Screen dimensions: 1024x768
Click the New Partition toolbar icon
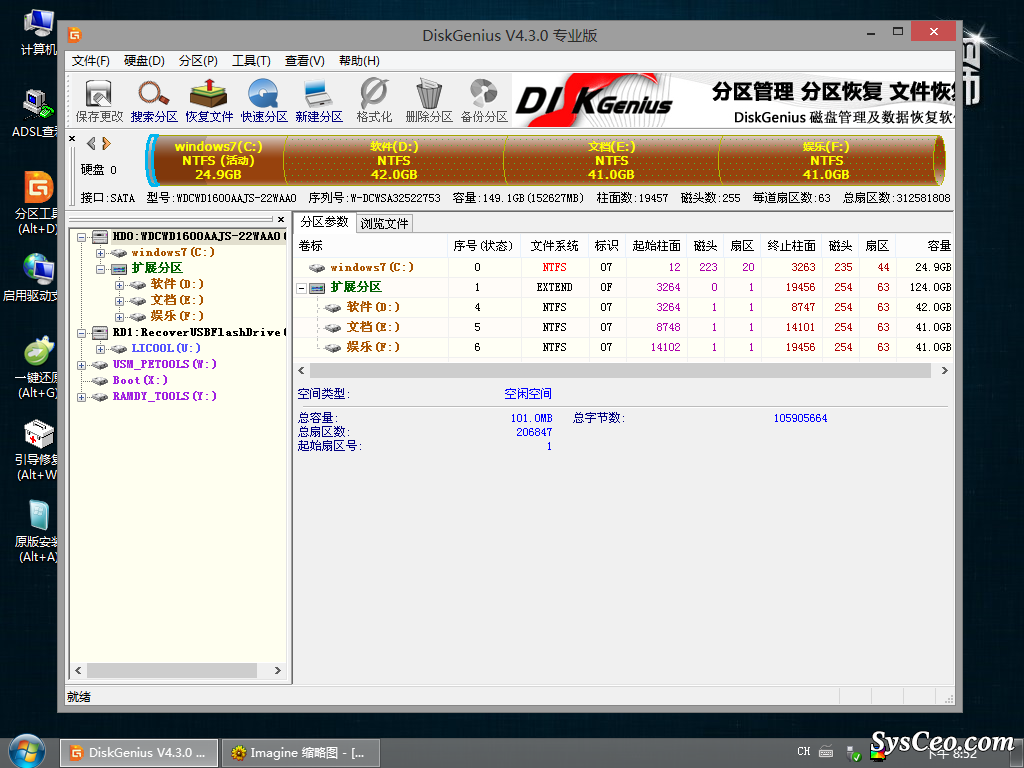319,101
